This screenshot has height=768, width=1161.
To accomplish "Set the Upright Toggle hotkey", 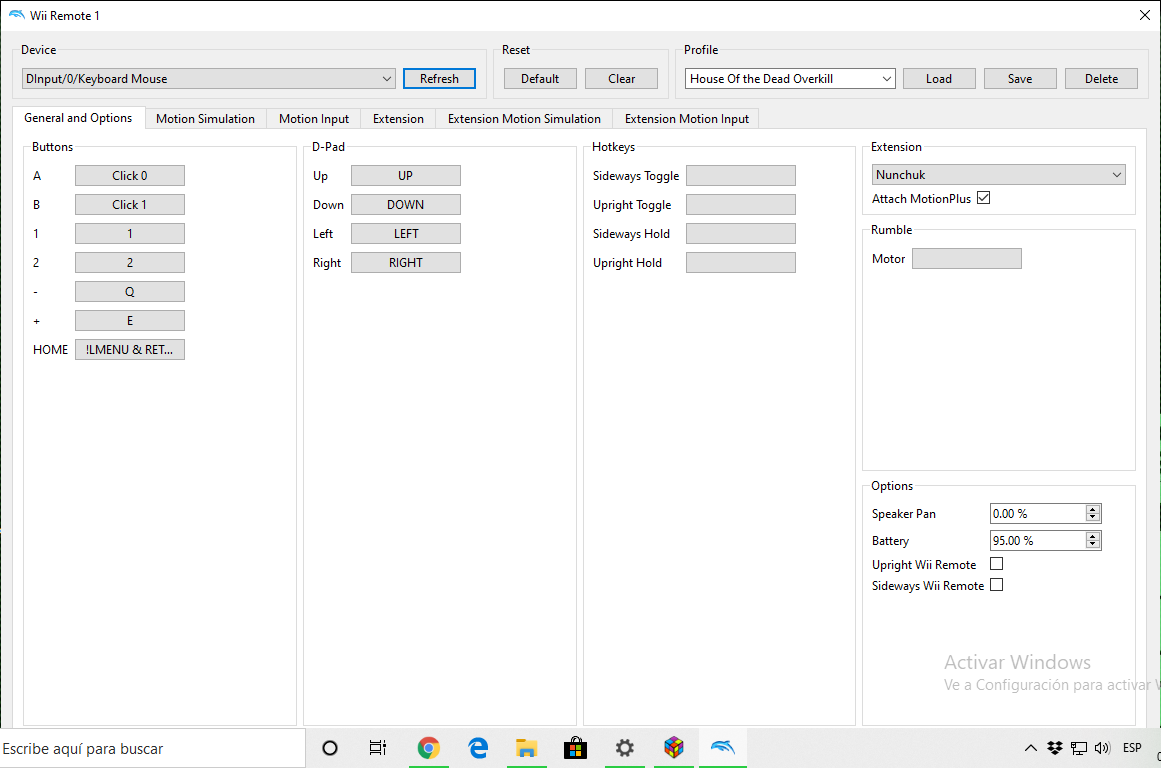I will pos(740,204).
